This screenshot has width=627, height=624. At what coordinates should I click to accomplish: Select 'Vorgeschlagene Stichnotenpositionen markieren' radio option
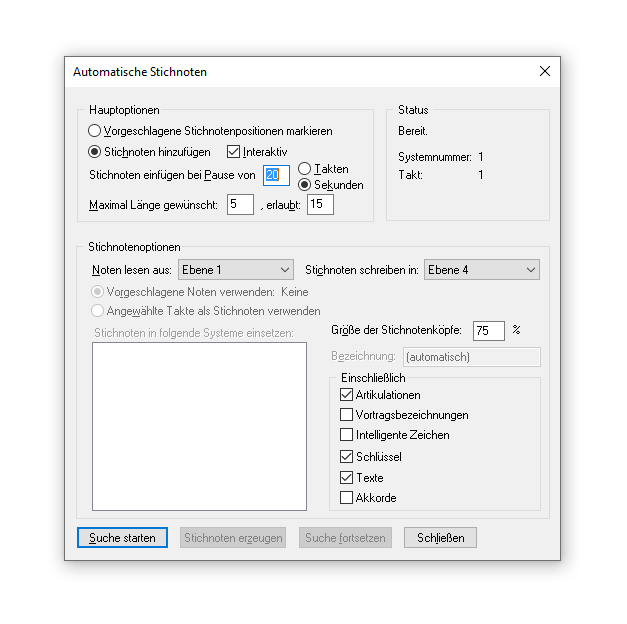click(x=210, y=131)
